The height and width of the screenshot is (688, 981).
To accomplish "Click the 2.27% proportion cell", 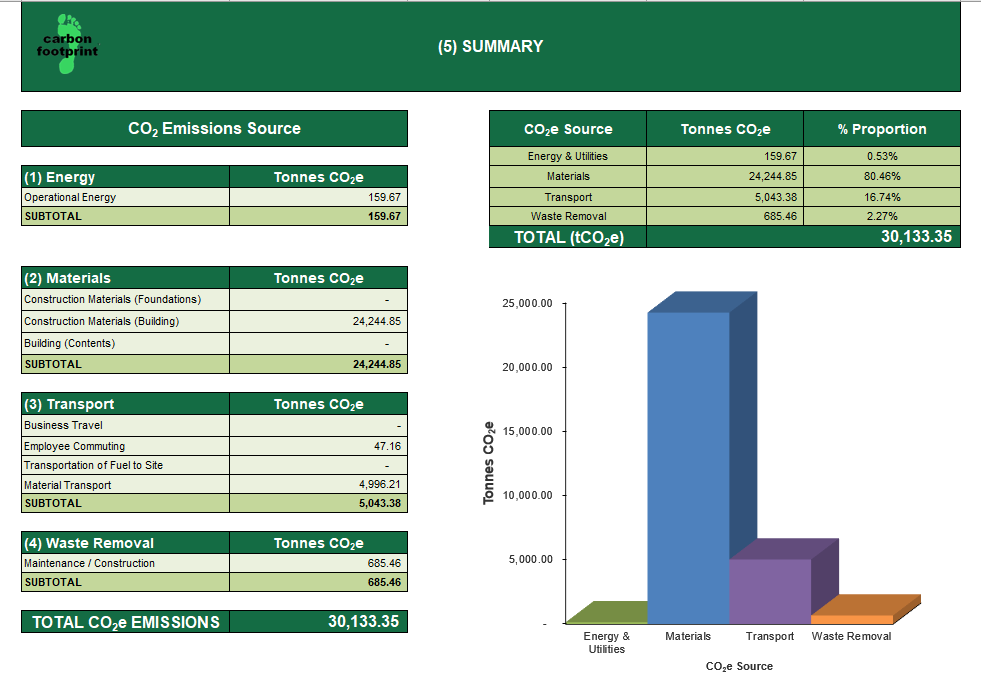I will point(882,216).
